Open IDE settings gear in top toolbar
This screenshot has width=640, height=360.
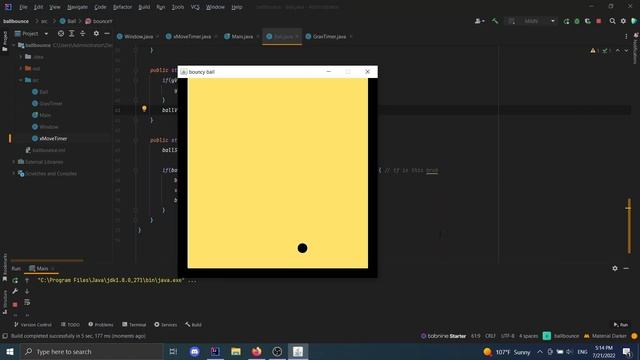pyautogui.click(x=623, y=21)
